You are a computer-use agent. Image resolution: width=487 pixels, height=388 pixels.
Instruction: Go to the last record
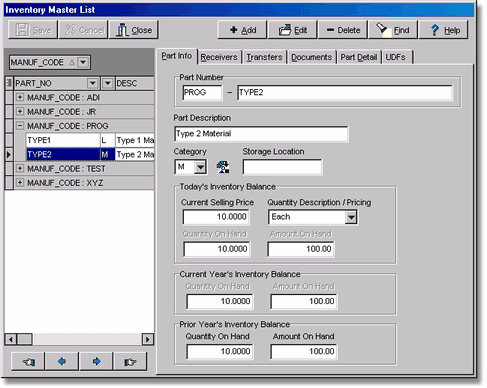pyautogui.click(x=130, y=361)
